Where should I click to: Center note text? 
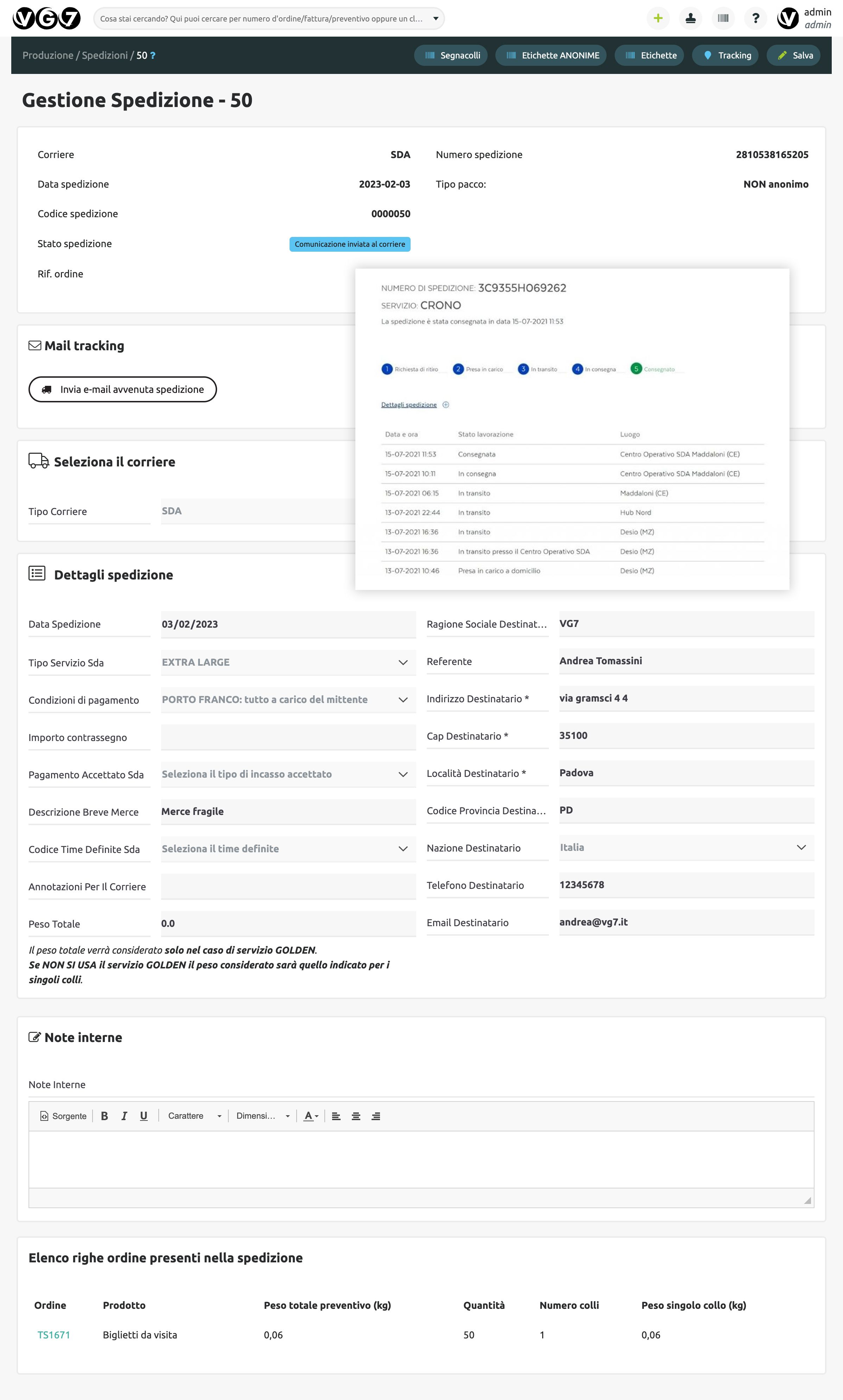356,1116
